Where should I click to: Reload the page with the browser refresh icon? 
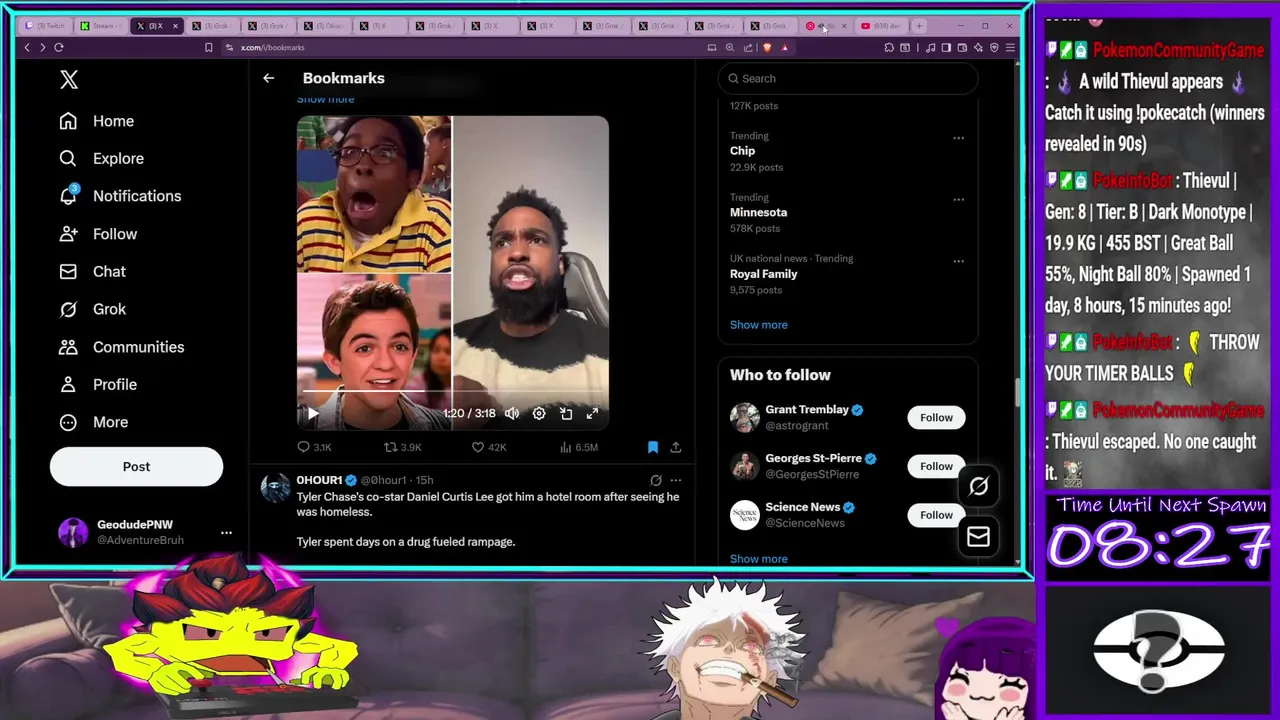pyautogui.click(x=59, y=47)
